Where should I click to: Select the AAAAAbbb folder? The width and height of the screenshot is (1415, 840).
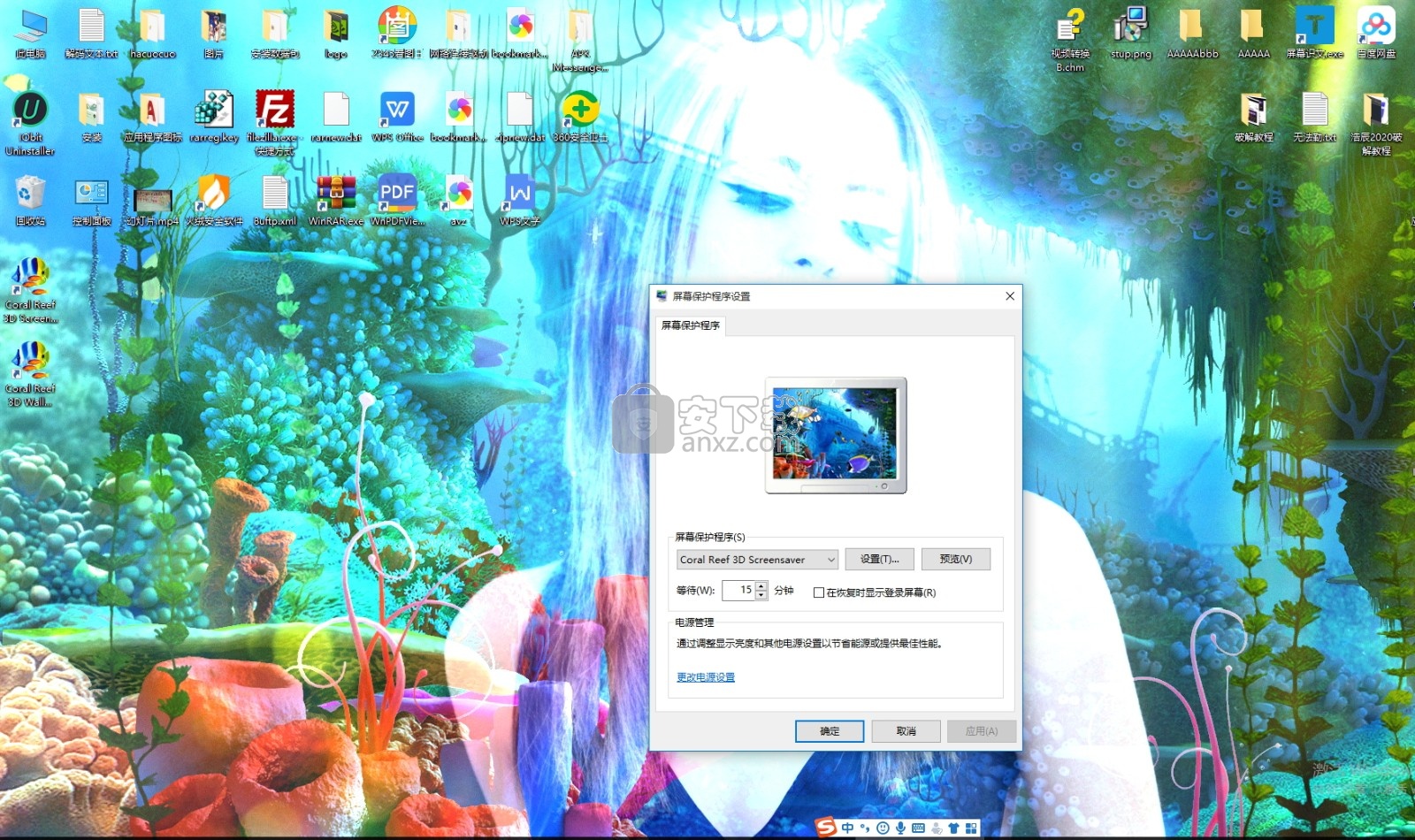click(1192, 34)
